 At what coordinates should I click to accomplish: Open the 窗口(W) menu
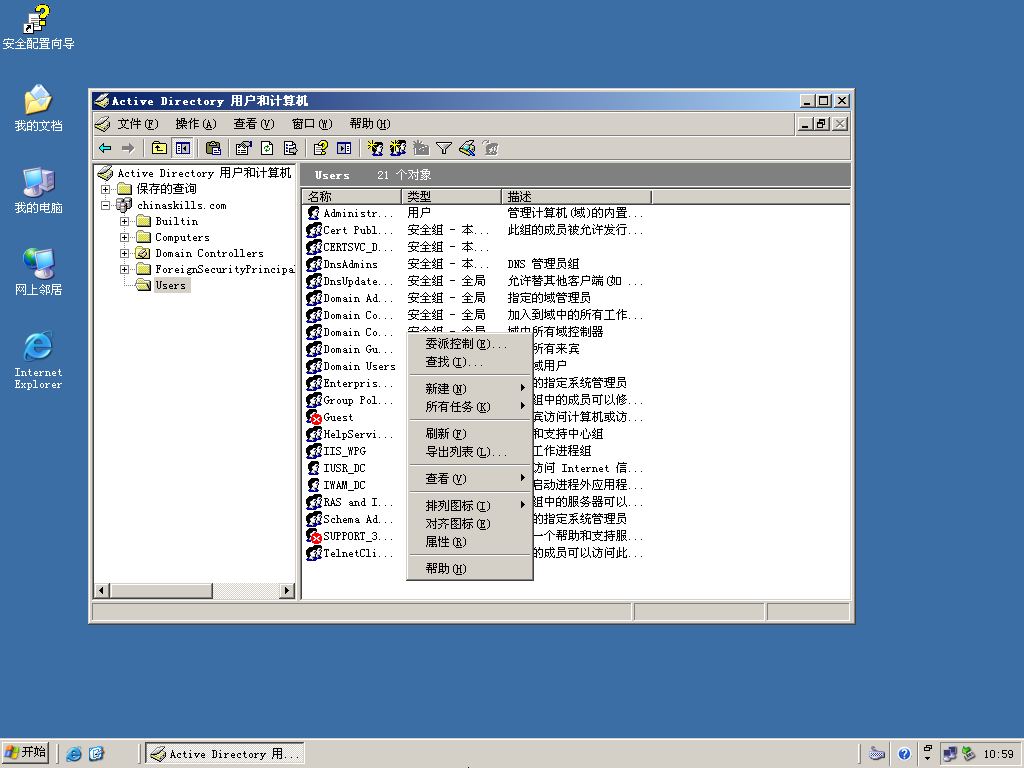coord(312,123)
